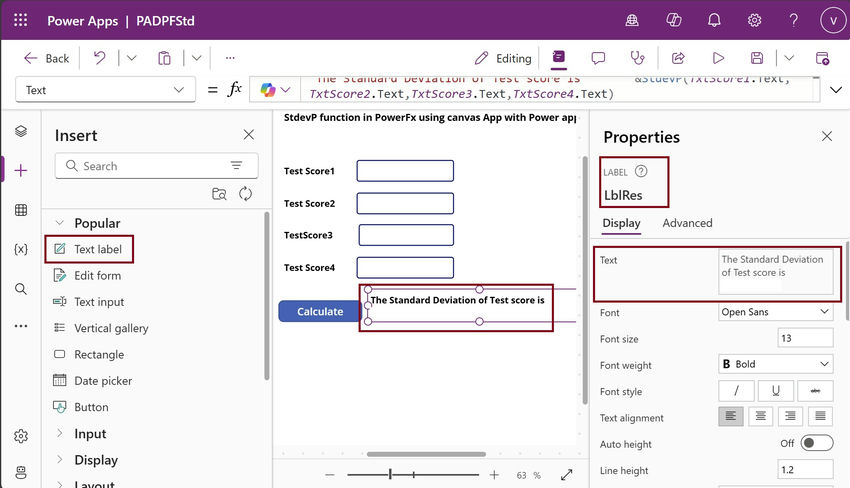The height and width of the screenshot is (488, 850).
Task: Expand the formula bar chevron
Action: click(x=835, y=89)
